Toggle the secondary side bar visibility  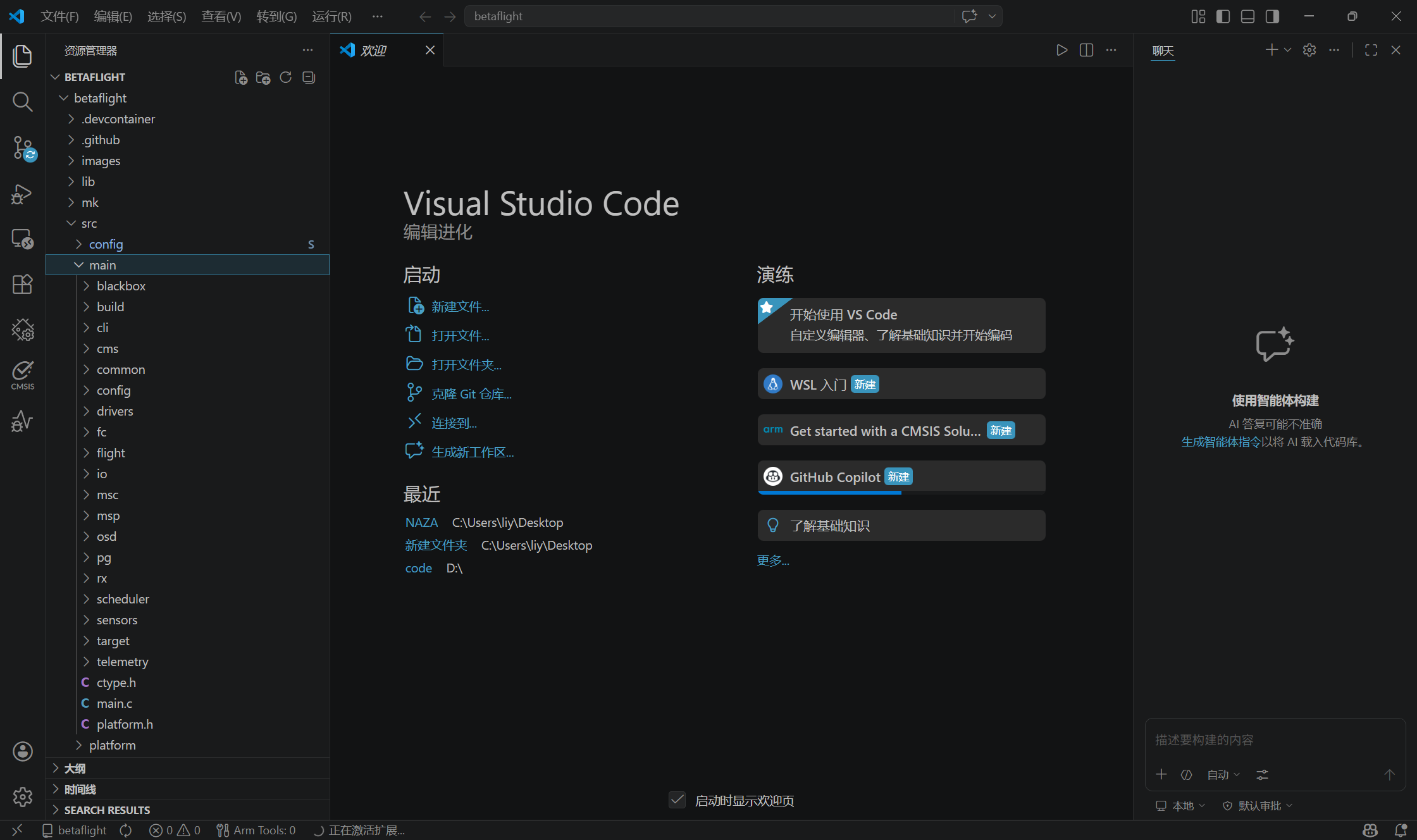[x=1272, y=16]
